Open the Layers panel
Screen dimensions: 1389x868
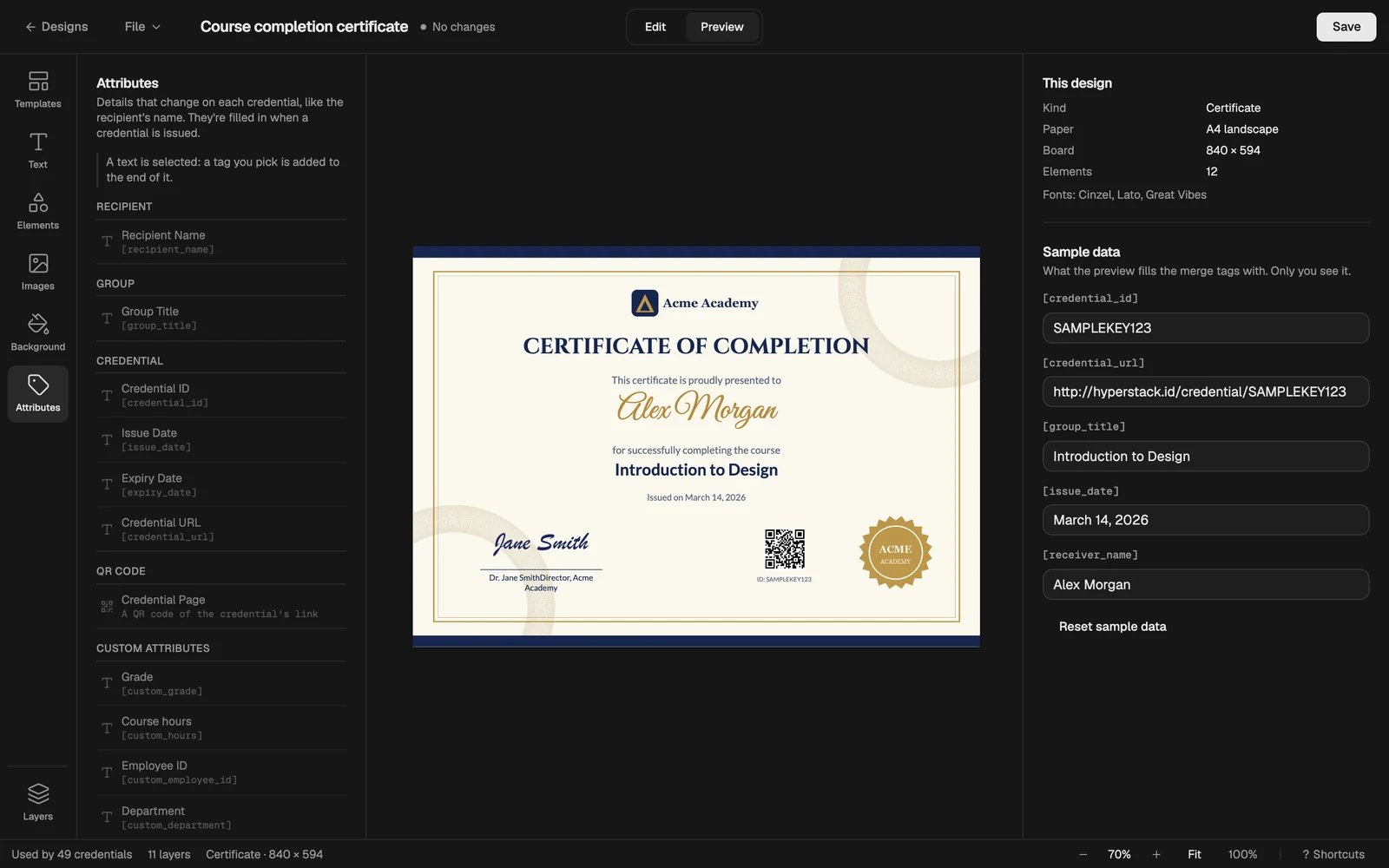(x=38, y=802)
